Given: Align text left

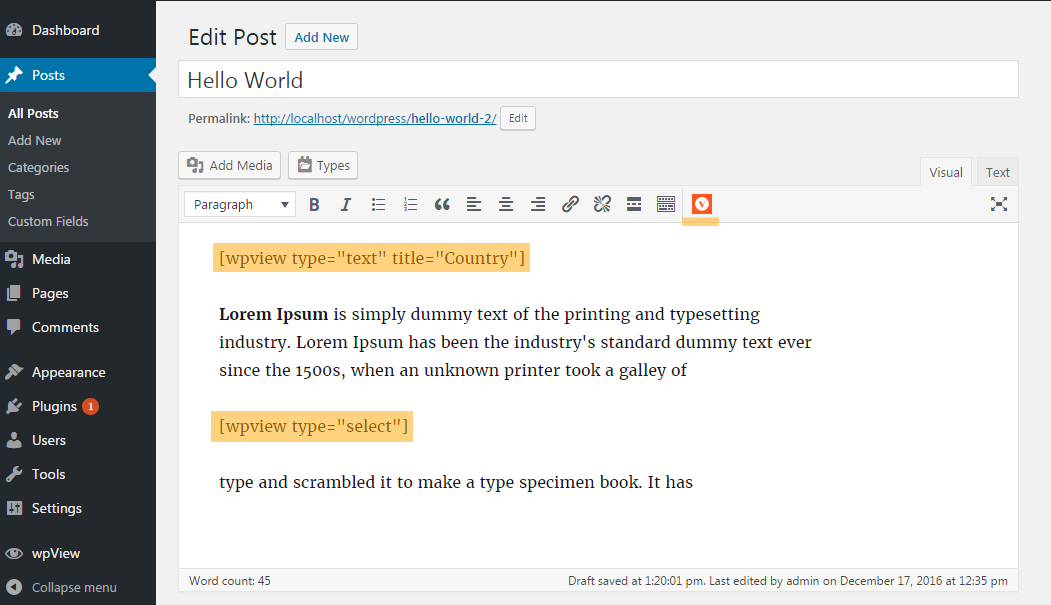Looking at the screenshot, I should (x=474, y=204).
